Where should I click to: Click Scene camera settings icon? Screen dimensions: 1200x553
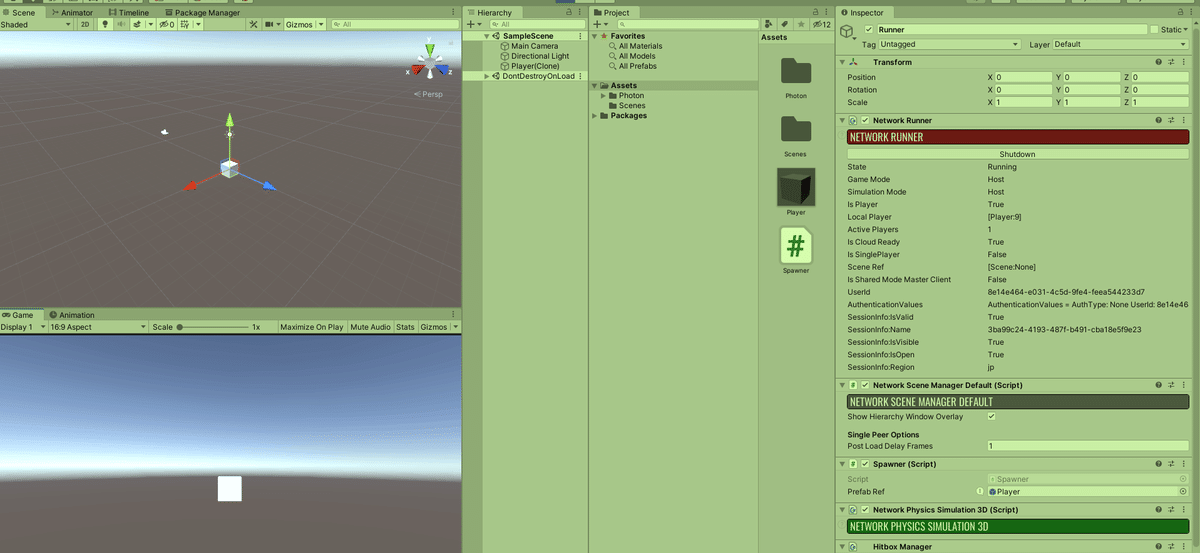pos(269,24)
